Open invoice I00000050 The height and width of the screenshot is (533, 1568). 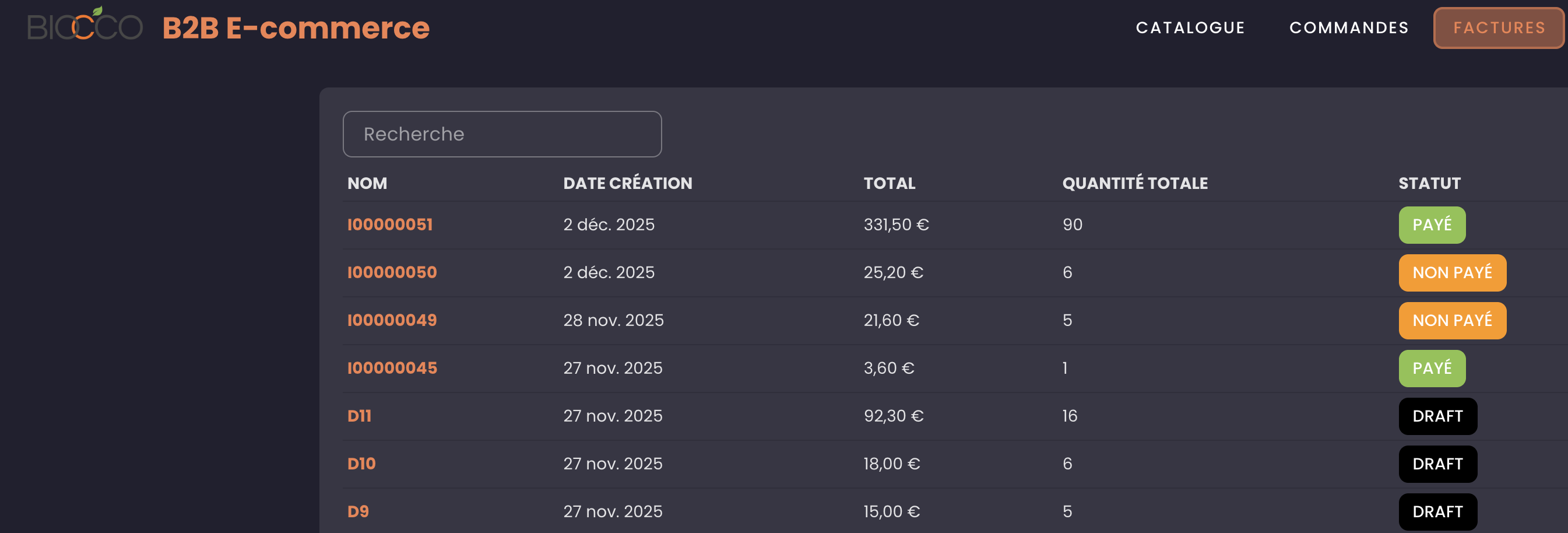tap(392, 272)
